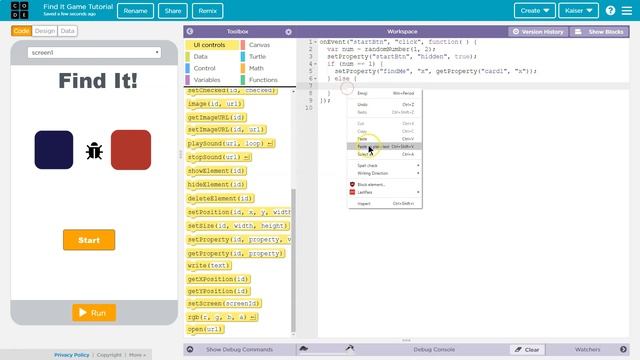Open the help question mark icon

click(x=610, y=11)
